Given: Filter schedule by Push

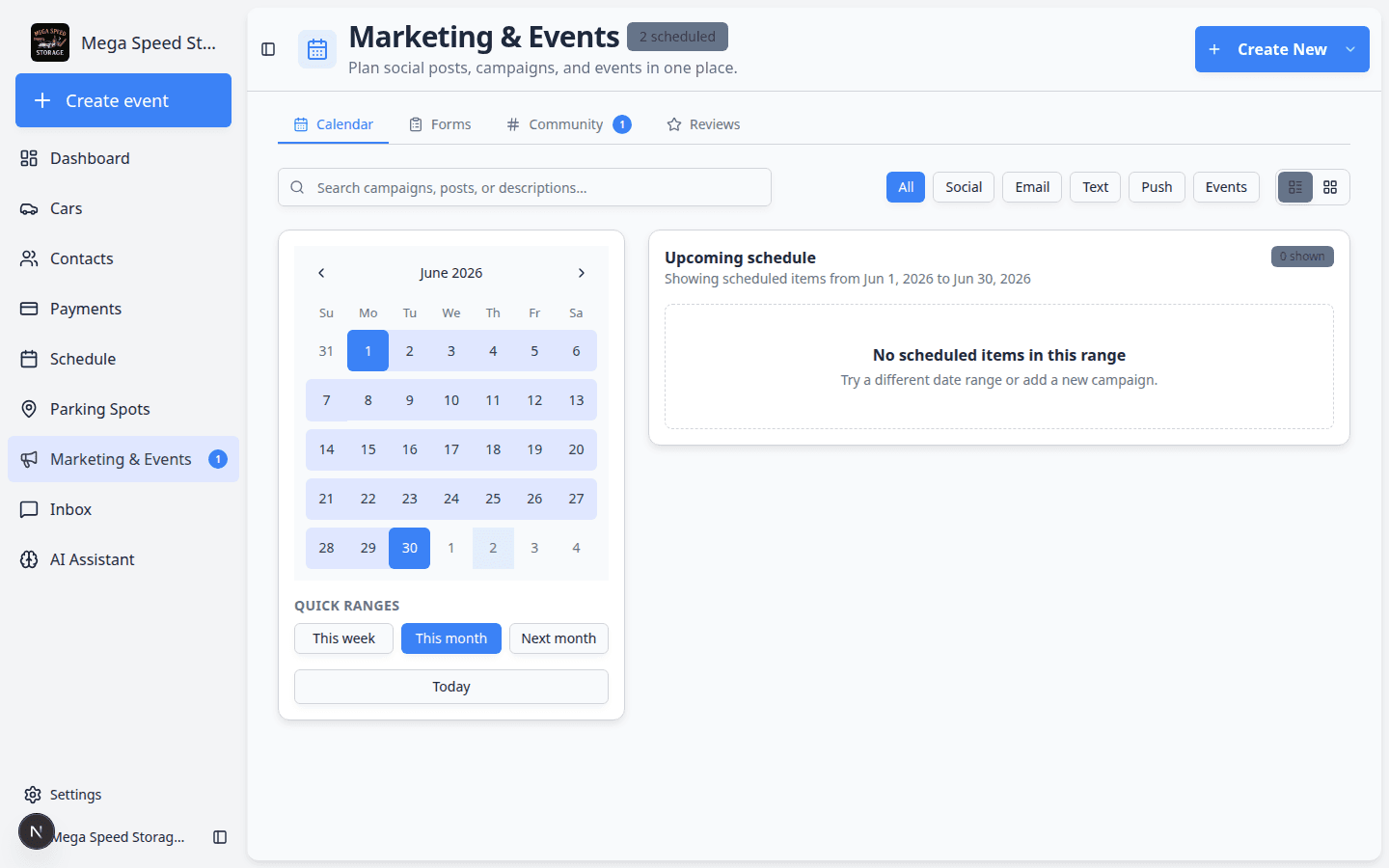Looking at the screenshot, I should point(1157,187).
